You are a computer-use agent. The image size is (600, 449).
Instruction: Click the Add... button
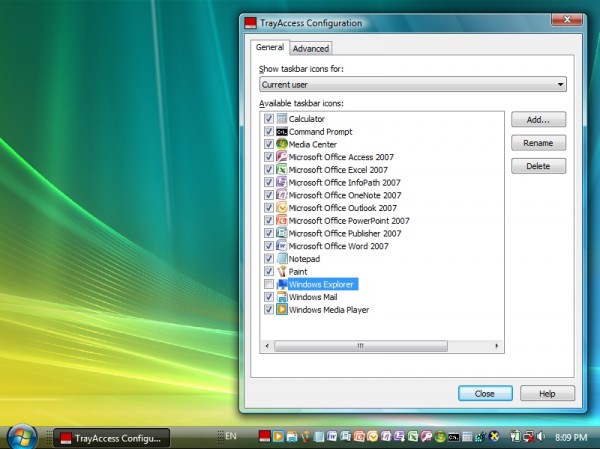point(538,119)
